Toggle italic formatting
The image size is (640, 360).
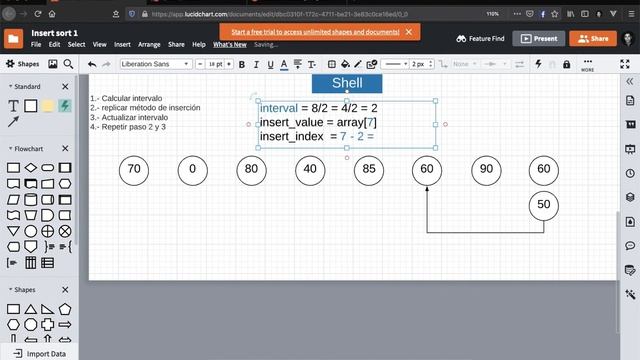256,64
